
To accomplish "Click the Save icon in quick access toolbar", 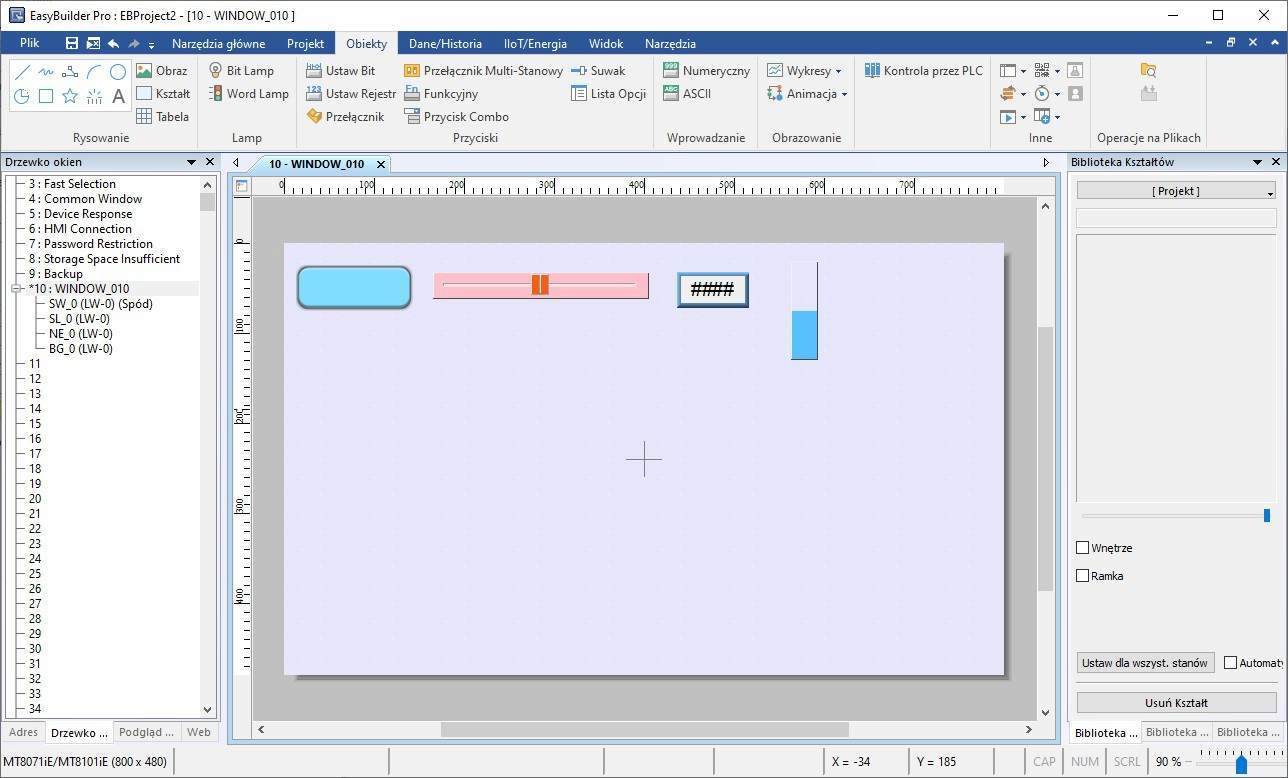I will [x=72, y=44].
